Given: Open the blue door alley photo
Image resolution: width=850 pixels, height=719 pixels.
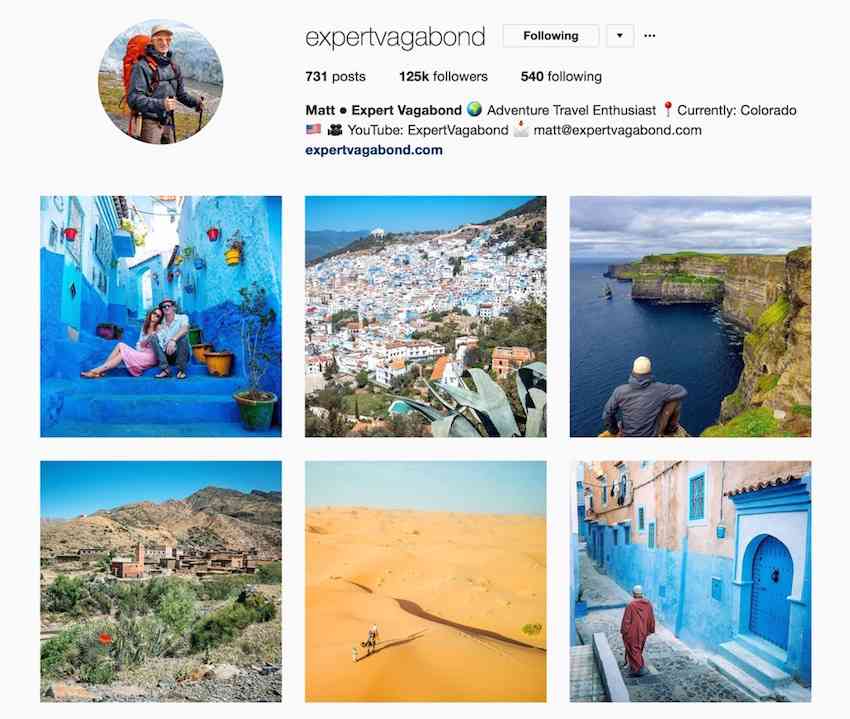Looking at the screenshot, I should click(690, 581).
